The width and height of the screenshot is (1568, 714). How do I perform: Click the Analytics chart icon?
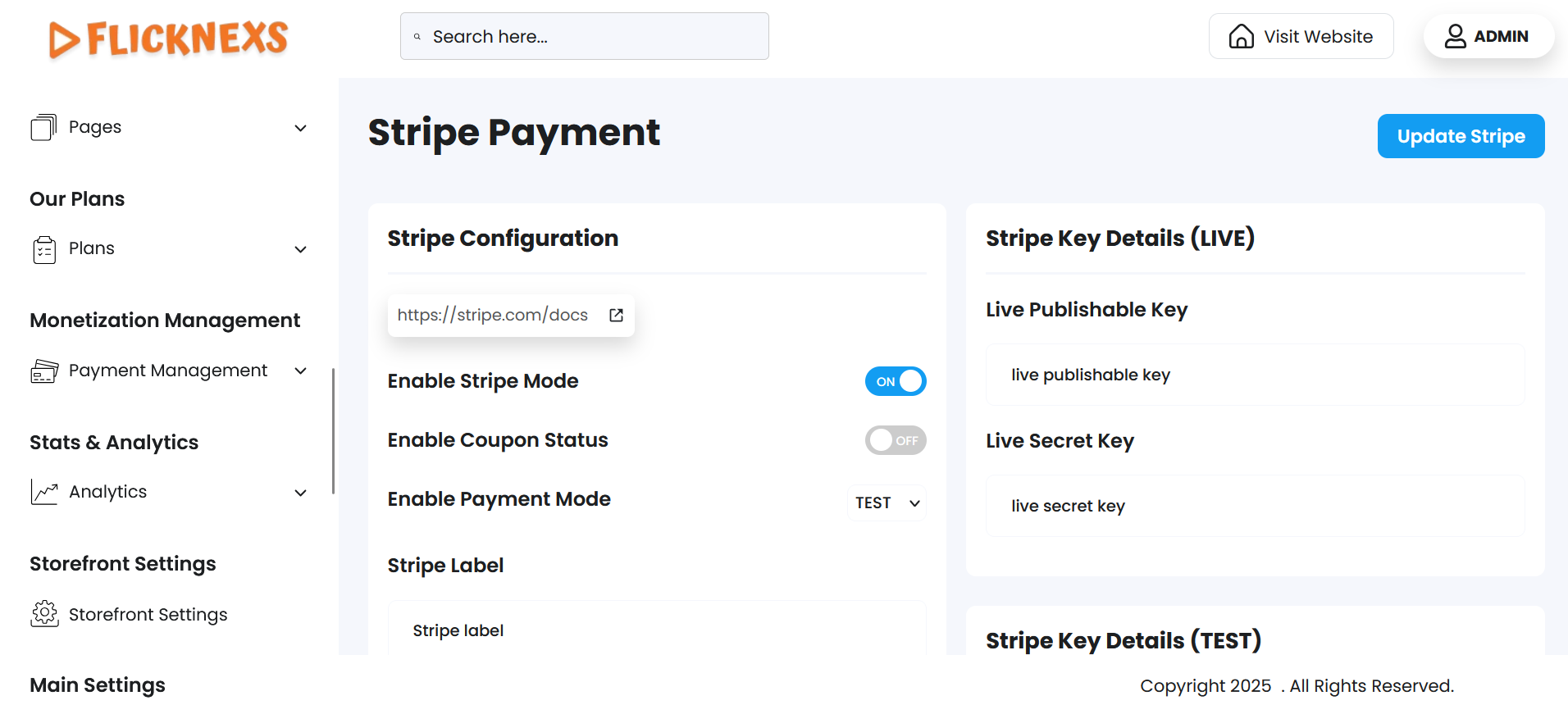[x=44, y=492]
